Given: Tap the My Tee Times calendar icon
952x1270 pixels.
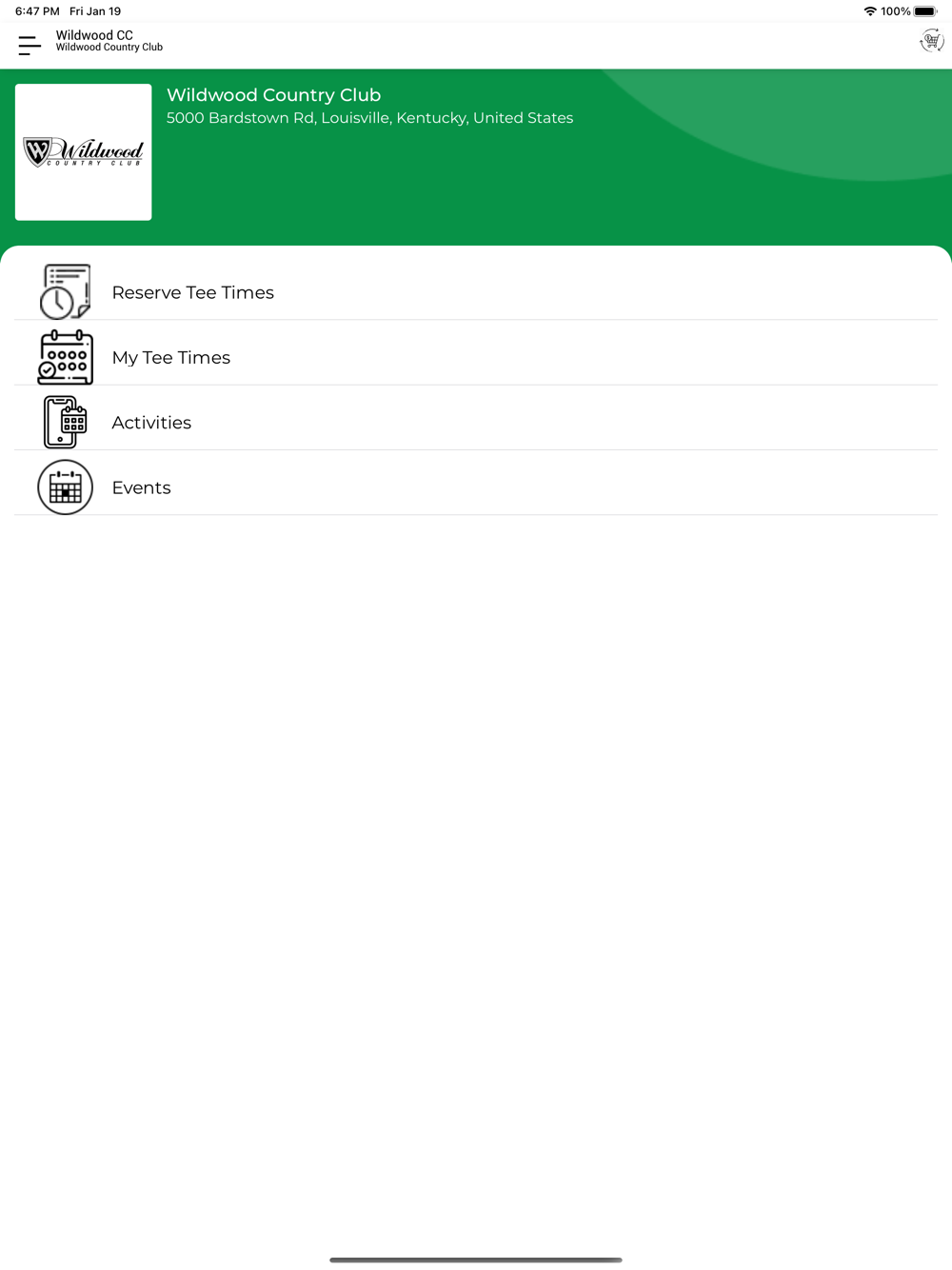Looking at the screenshot, I should click(65, 357).
